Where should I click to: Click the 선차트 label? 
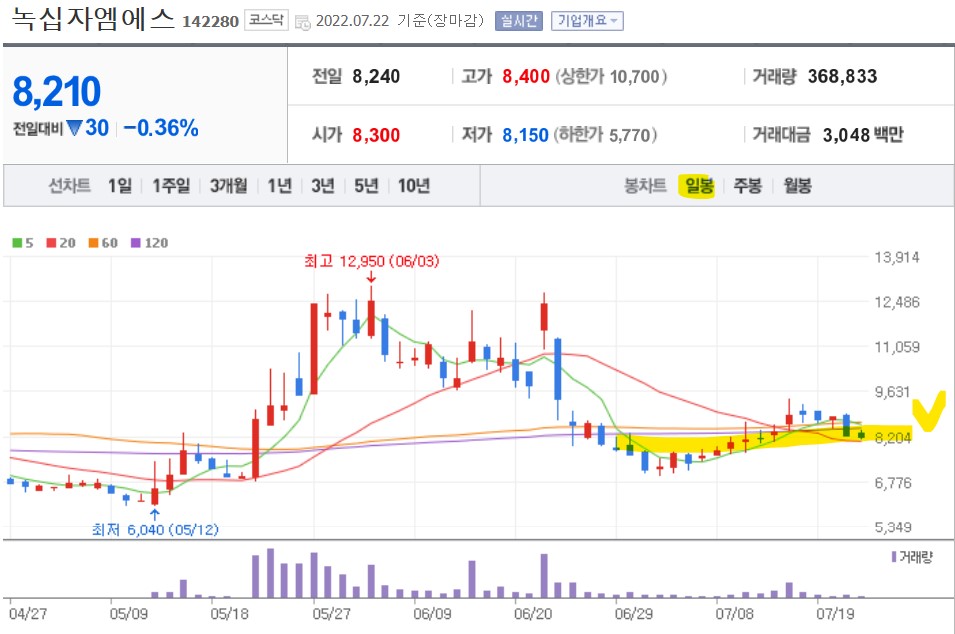(69, 185)
